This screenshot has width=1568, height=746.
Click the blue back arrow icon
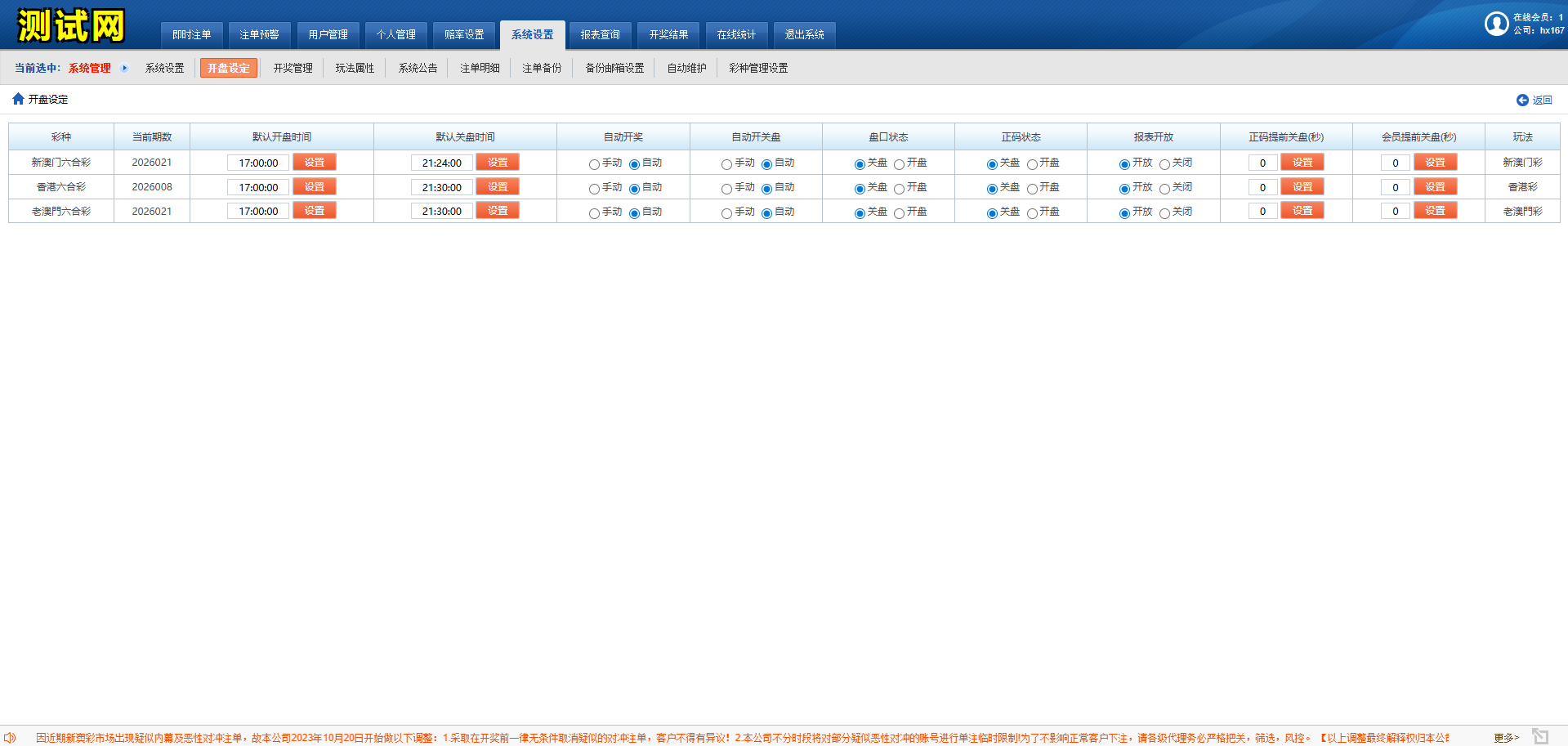tap(1522, 100)
